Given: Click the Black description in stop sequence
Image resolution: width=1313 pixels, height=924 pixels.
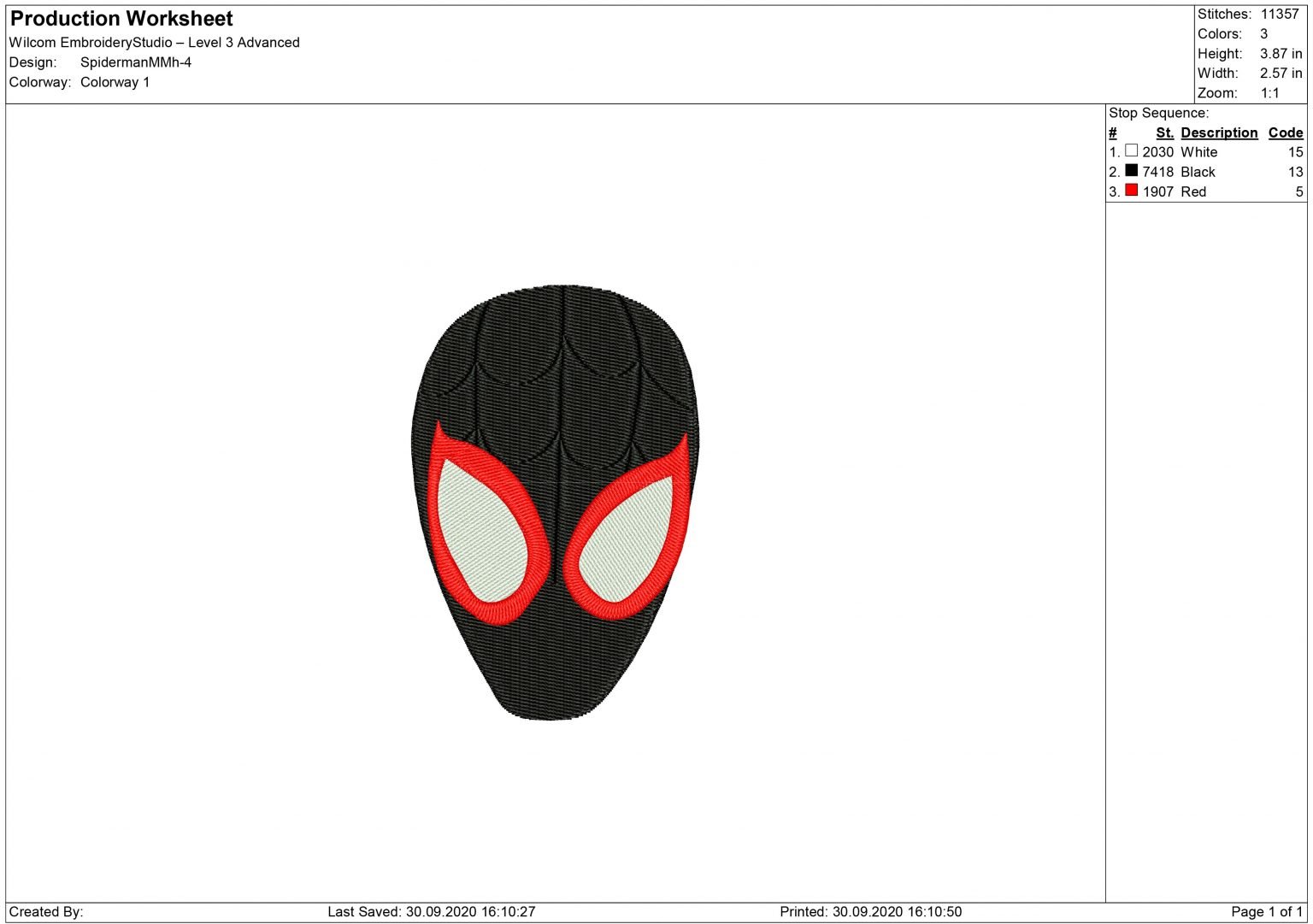Looking at the screenshot, I should [x=1198, y=172].
